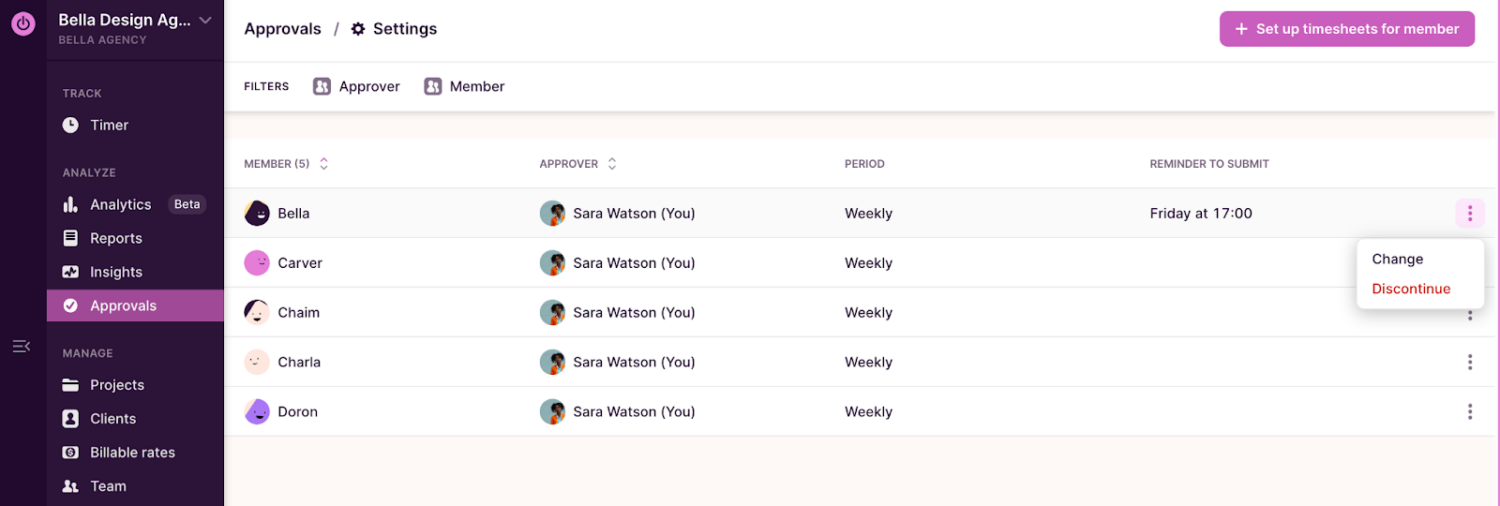
Task: Click Set up timesheets for member
Action: pyautogui.click(x=1346, y=29)
